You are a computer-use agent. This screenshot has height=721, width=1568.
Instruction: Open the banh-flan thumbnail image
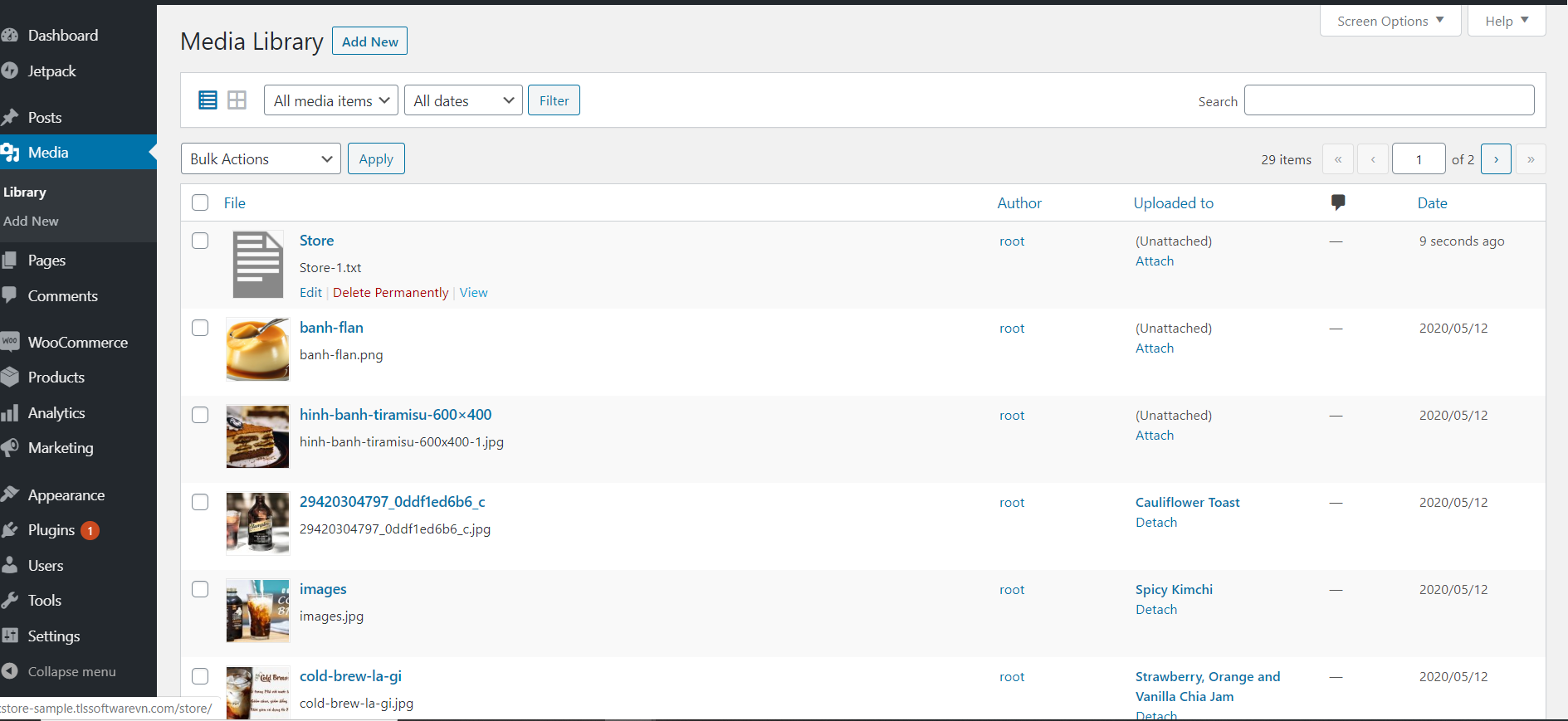pyautogui.click(x=258, y=349)
